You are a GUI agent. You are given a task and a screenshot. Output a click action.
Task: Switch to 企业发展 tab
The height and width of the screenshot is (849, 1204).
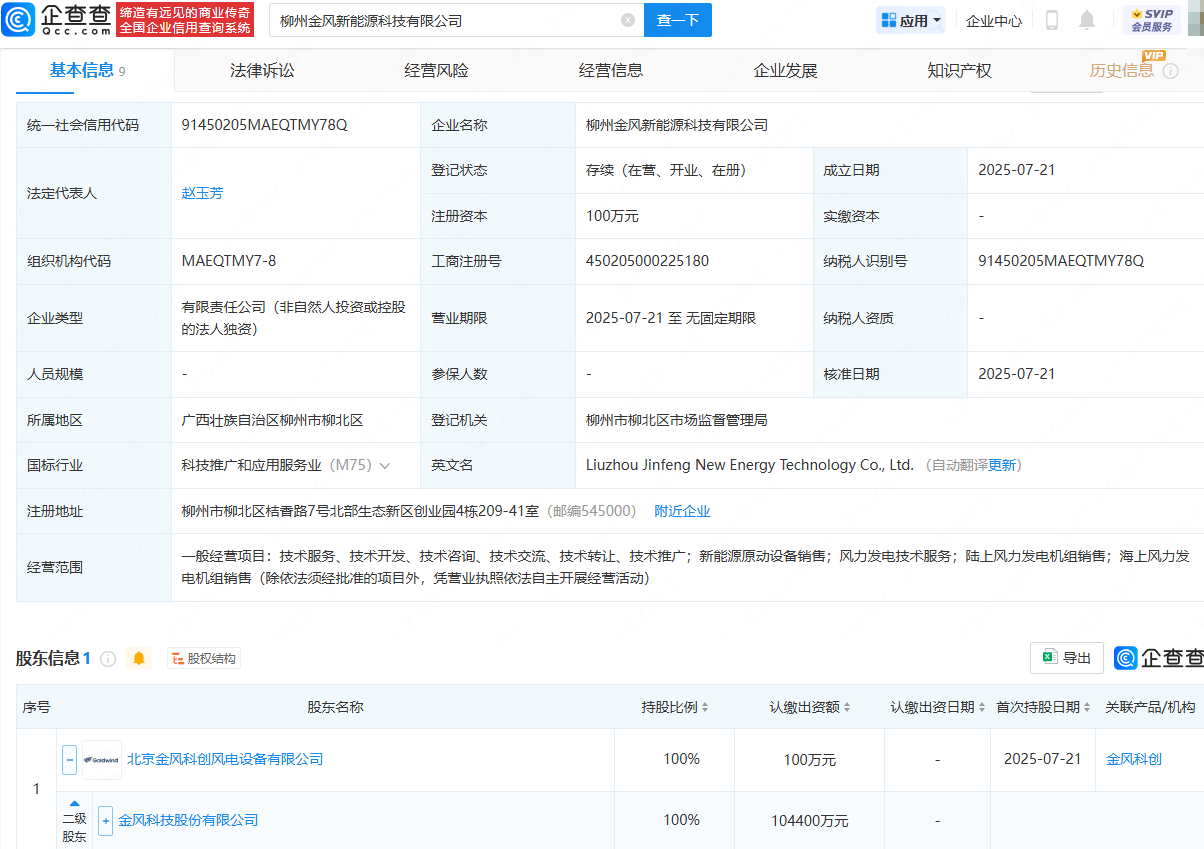pyautogui.click(x=785, y=70)
